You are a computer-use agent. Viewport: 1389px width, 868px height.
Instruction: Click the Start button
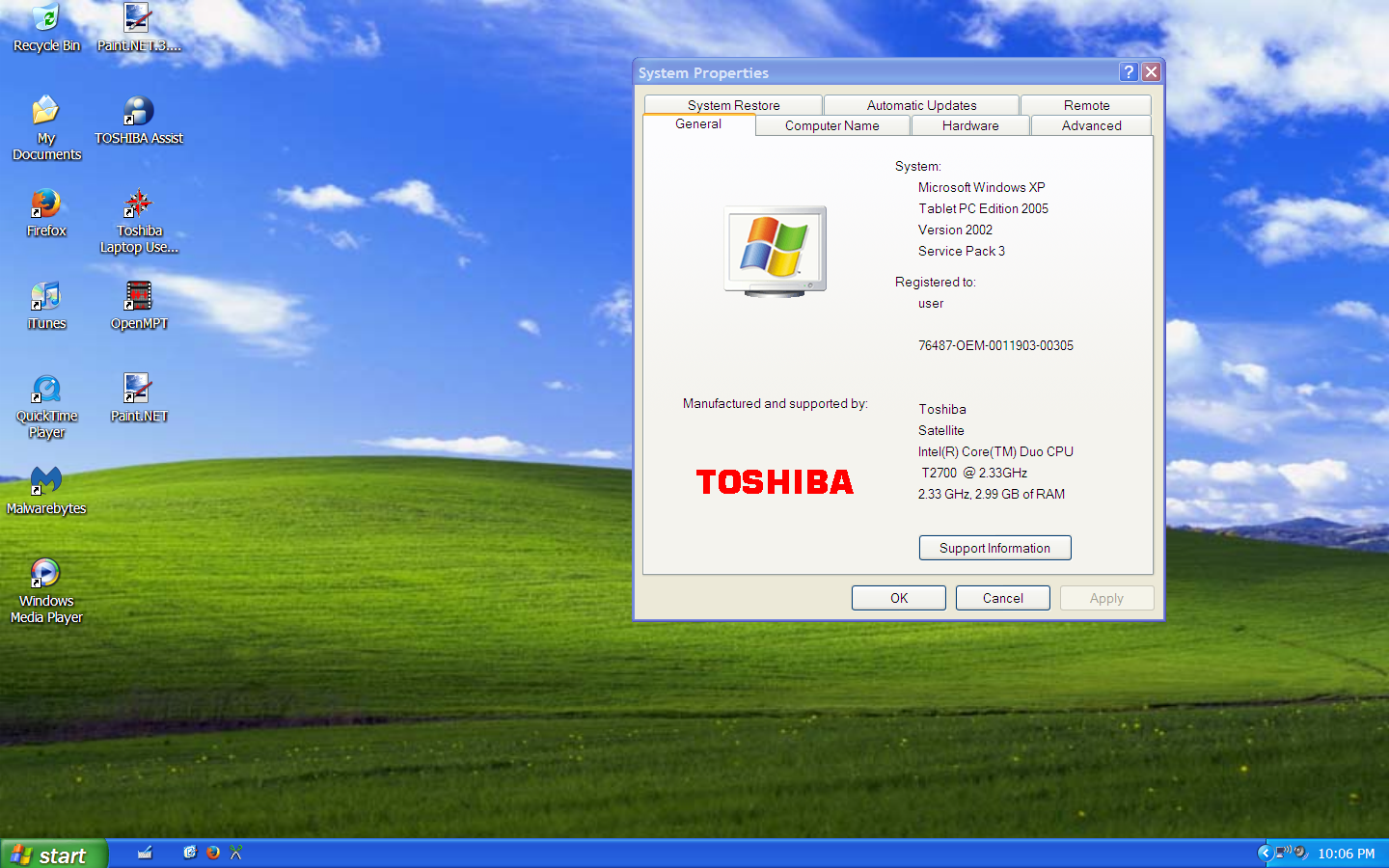pyautogui.click(x=54, y=854)
